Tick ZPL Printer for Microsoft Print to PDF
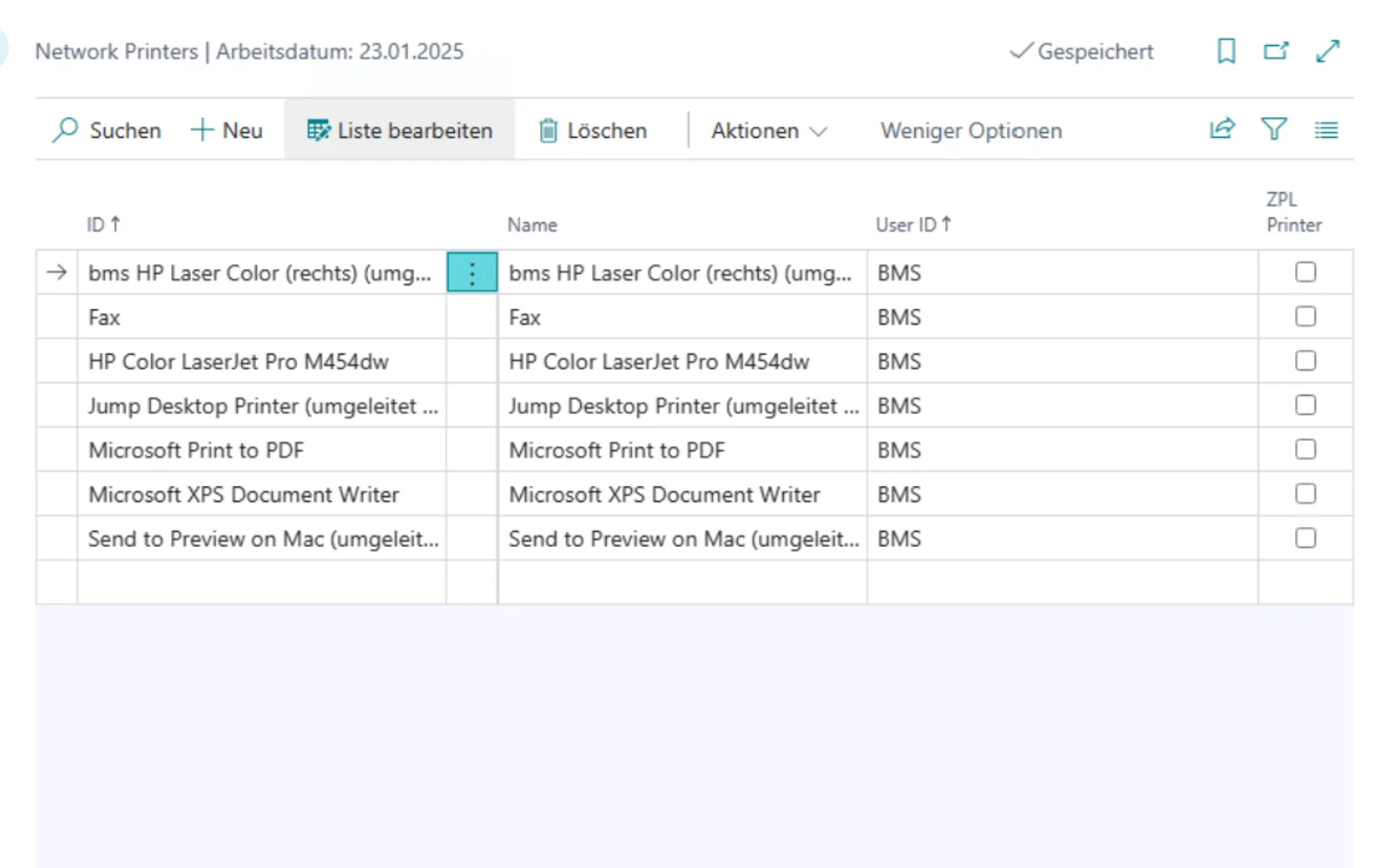 click(1306, 449)
